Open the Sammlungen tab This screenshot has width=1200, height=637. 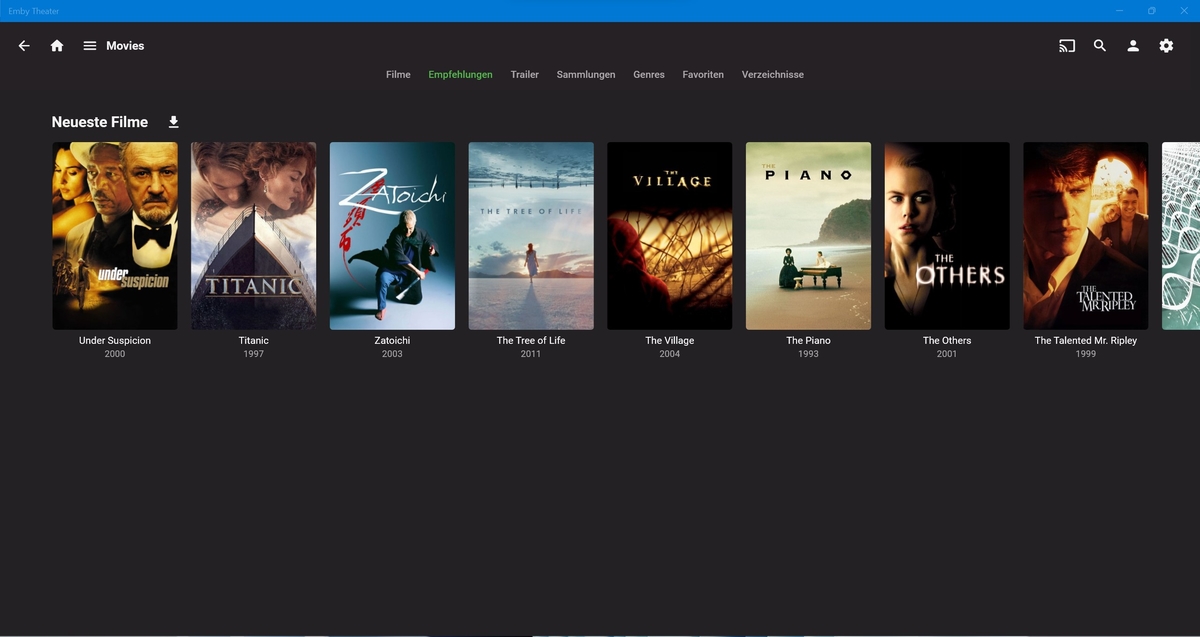586,75
